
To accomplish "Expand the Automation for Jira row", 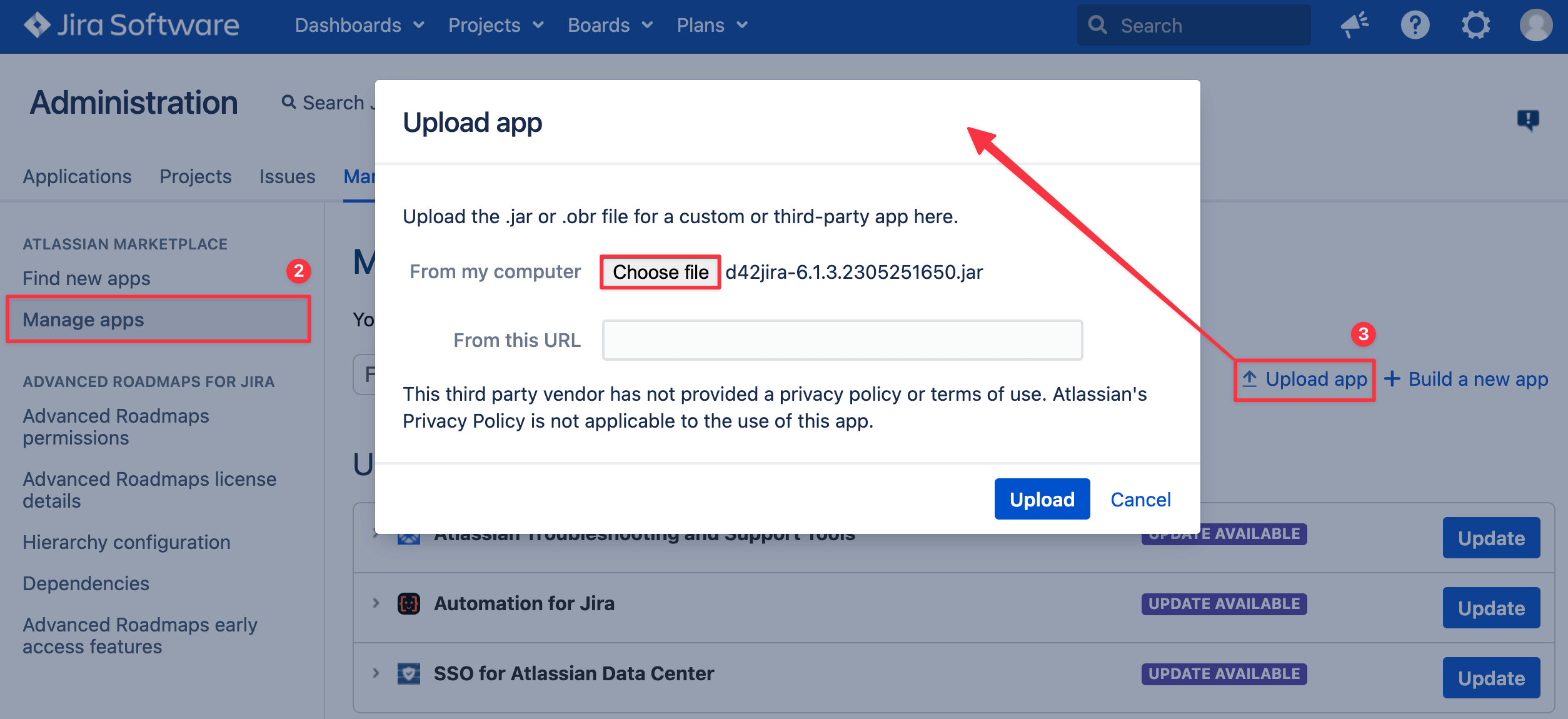I will pyautogui.click(x=376, y=603).
